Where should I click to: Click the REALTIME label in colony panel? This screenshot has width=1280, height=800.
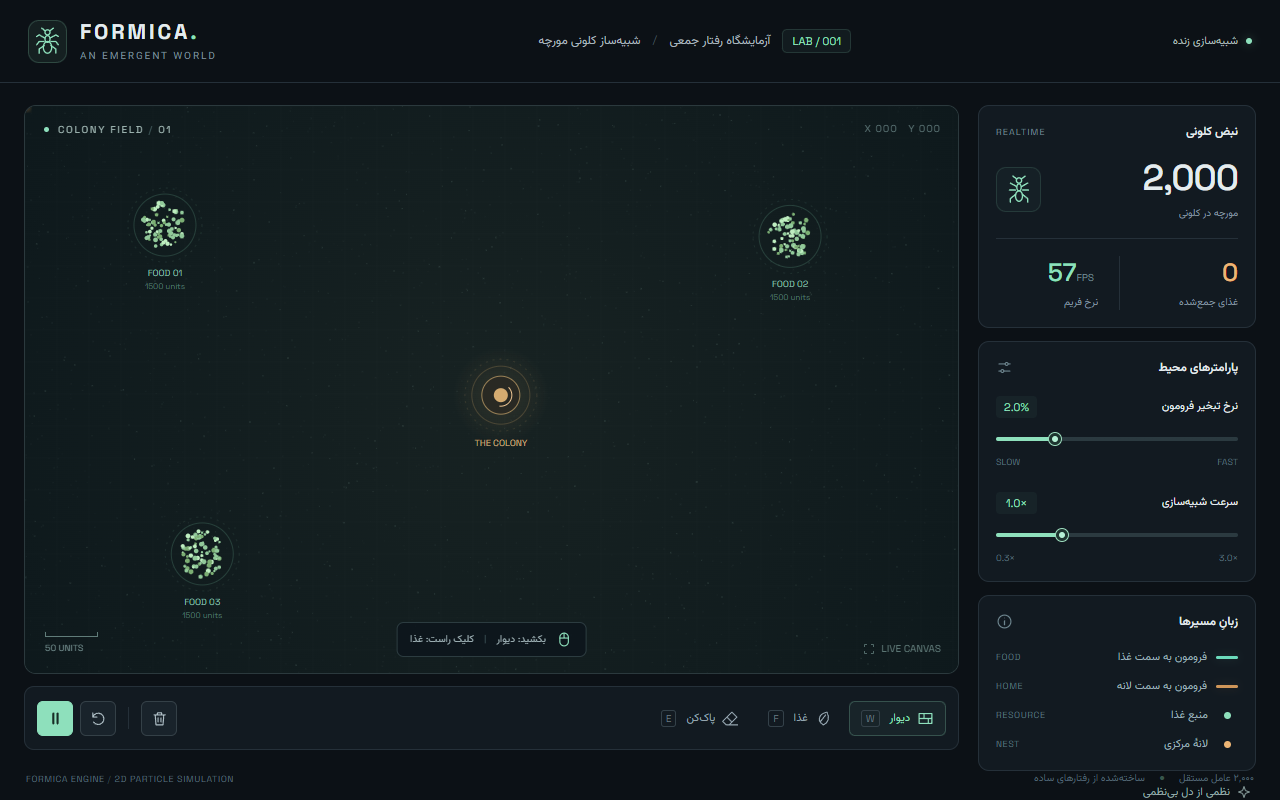click(x=1020, y=132)
